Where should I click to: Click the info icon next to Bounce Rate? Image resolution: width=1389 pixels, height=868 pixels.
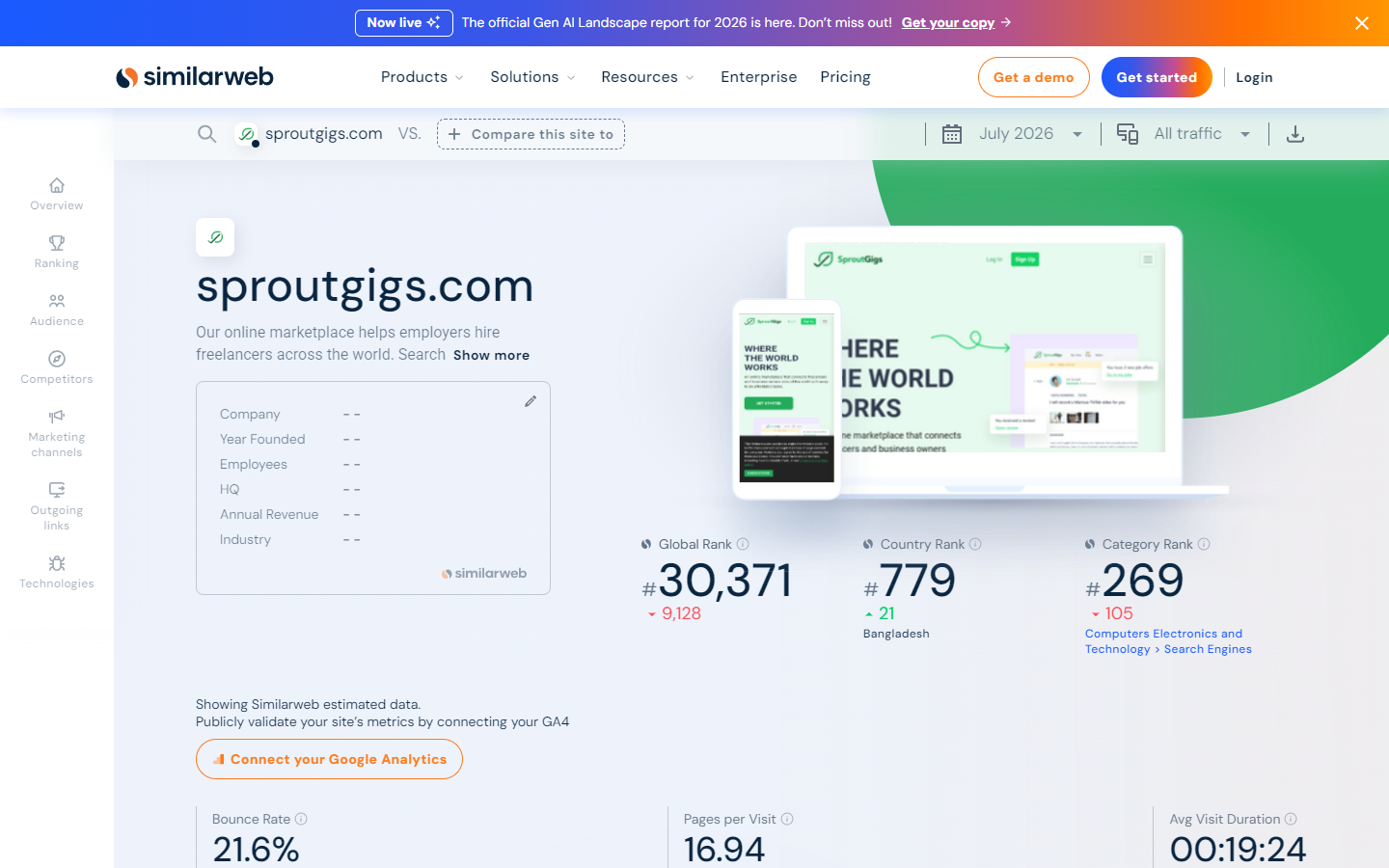(301, 819)
